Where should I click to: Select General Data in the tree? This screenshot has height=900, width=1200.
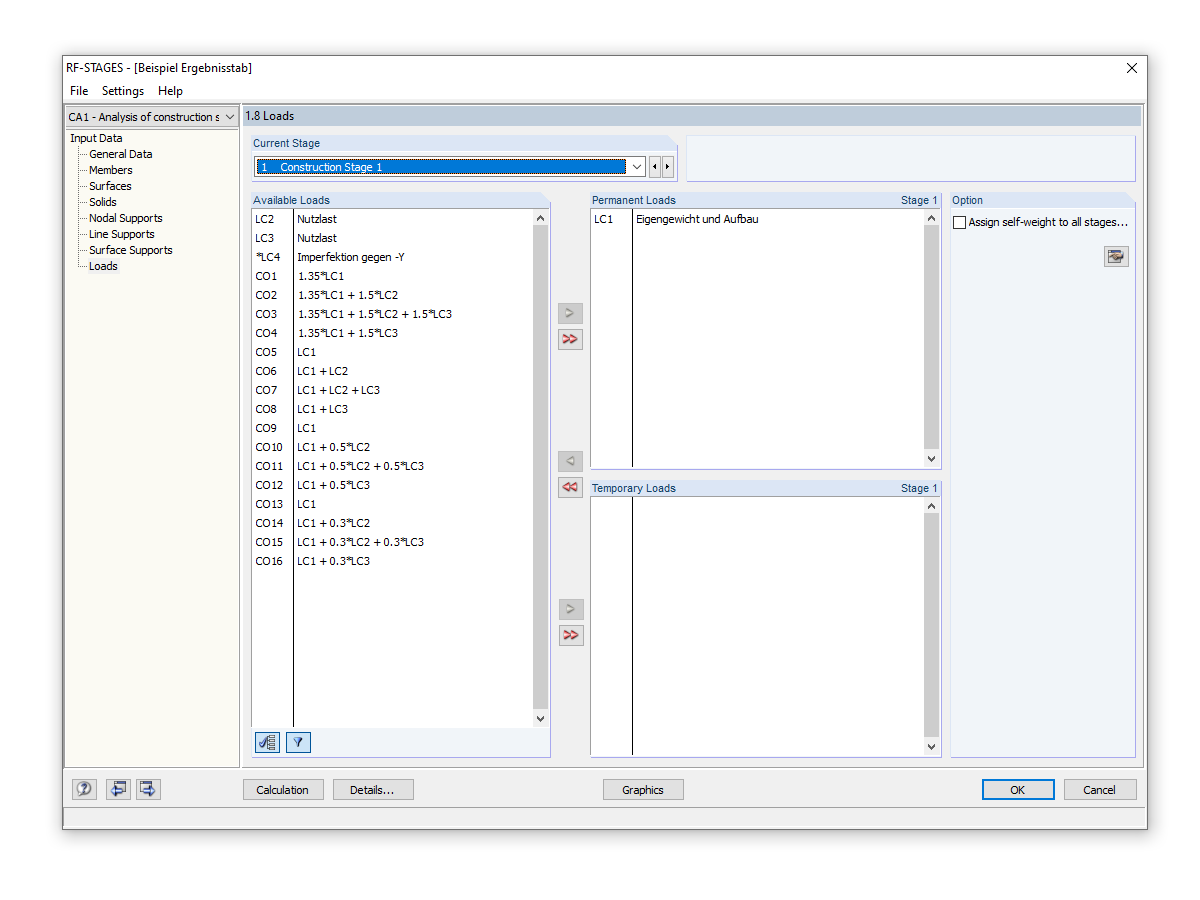pyautogui.click(x=121, y=154)
